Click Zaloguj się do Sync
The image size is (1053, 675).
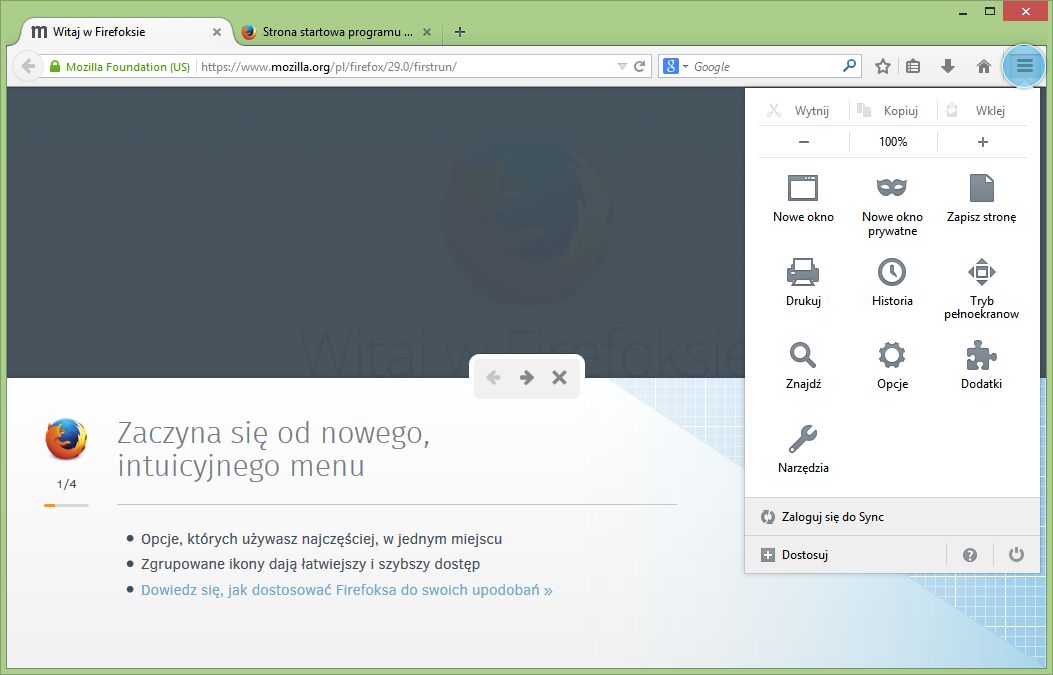pyautogui.click(x=892, y=516)
